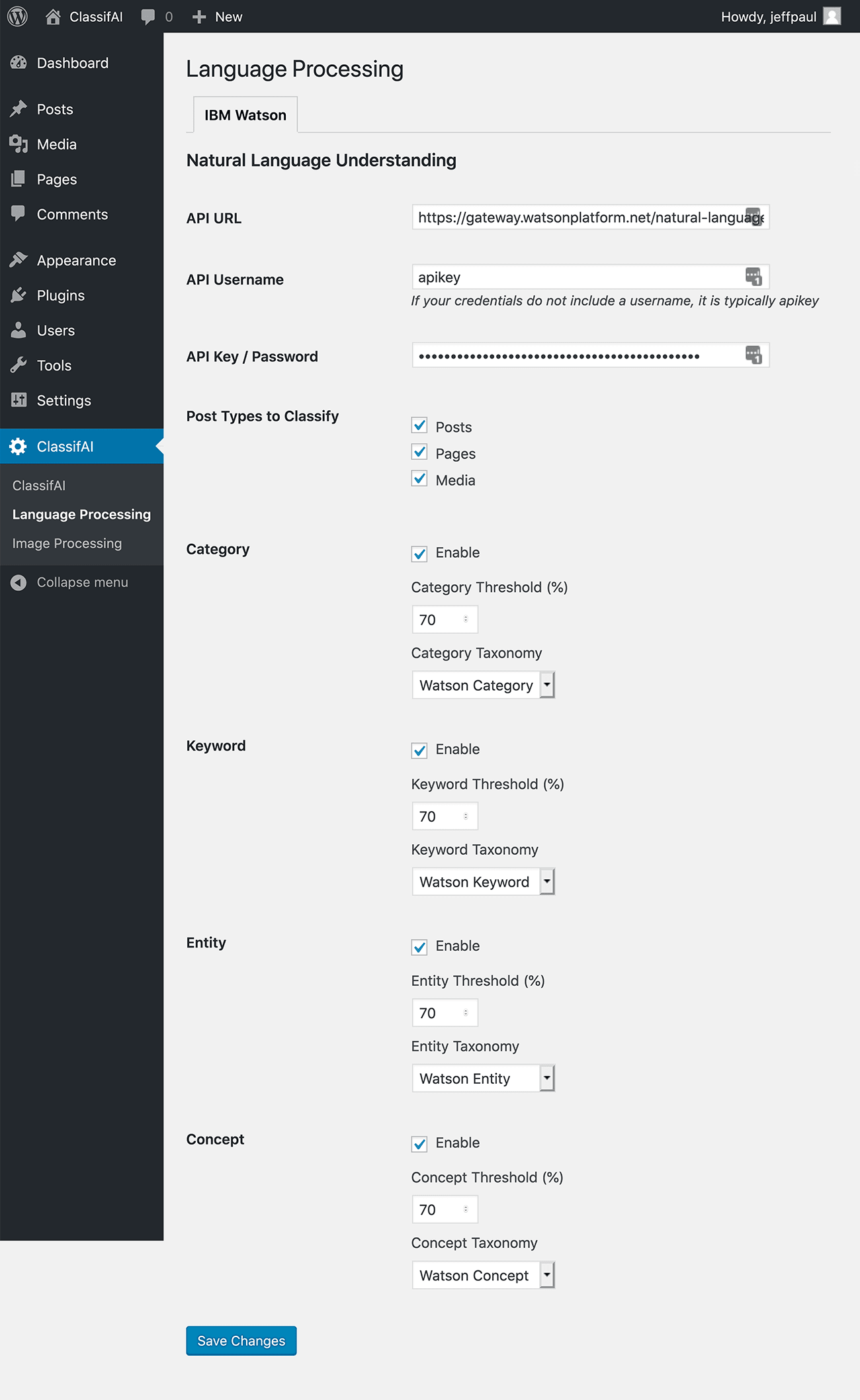
Task: Select the IBM Watson tab
Action: (x=245, y=114)
